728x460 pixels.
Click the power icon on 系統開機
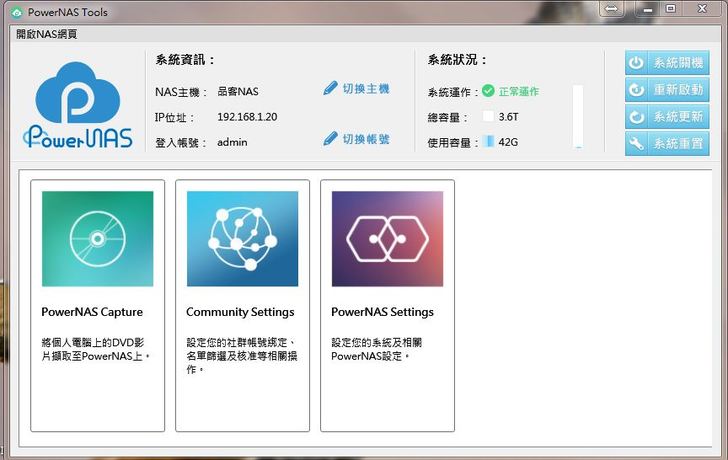point(636,63)
